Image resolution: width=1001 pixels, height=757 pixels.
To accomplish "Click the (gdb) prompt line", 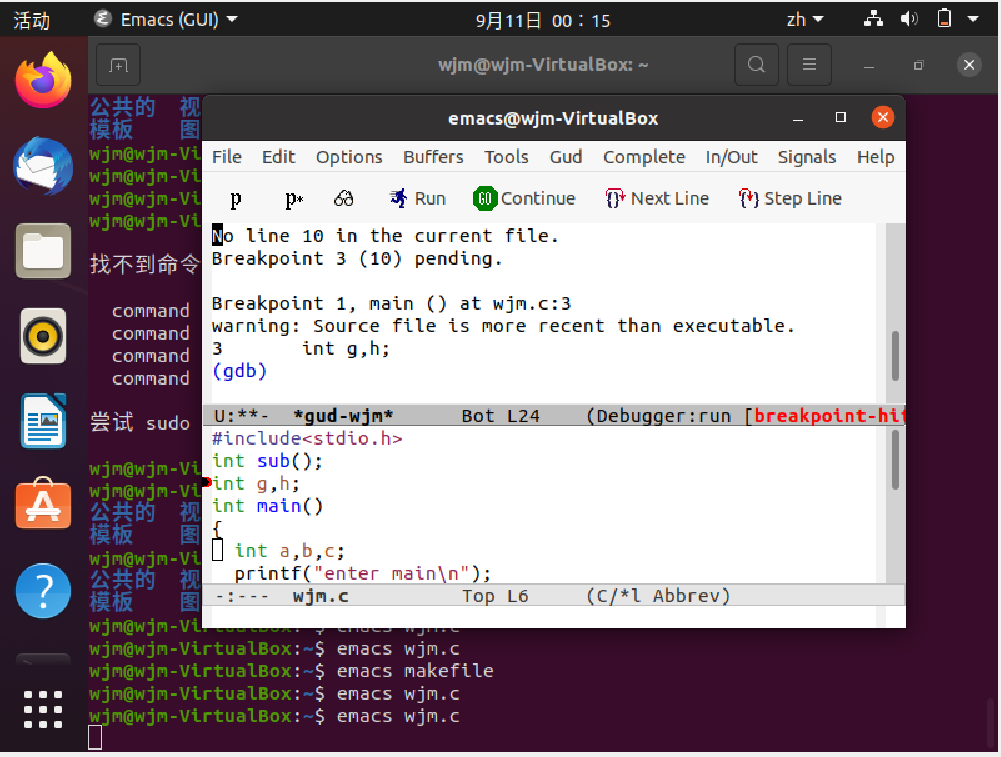I will [239, 371].
